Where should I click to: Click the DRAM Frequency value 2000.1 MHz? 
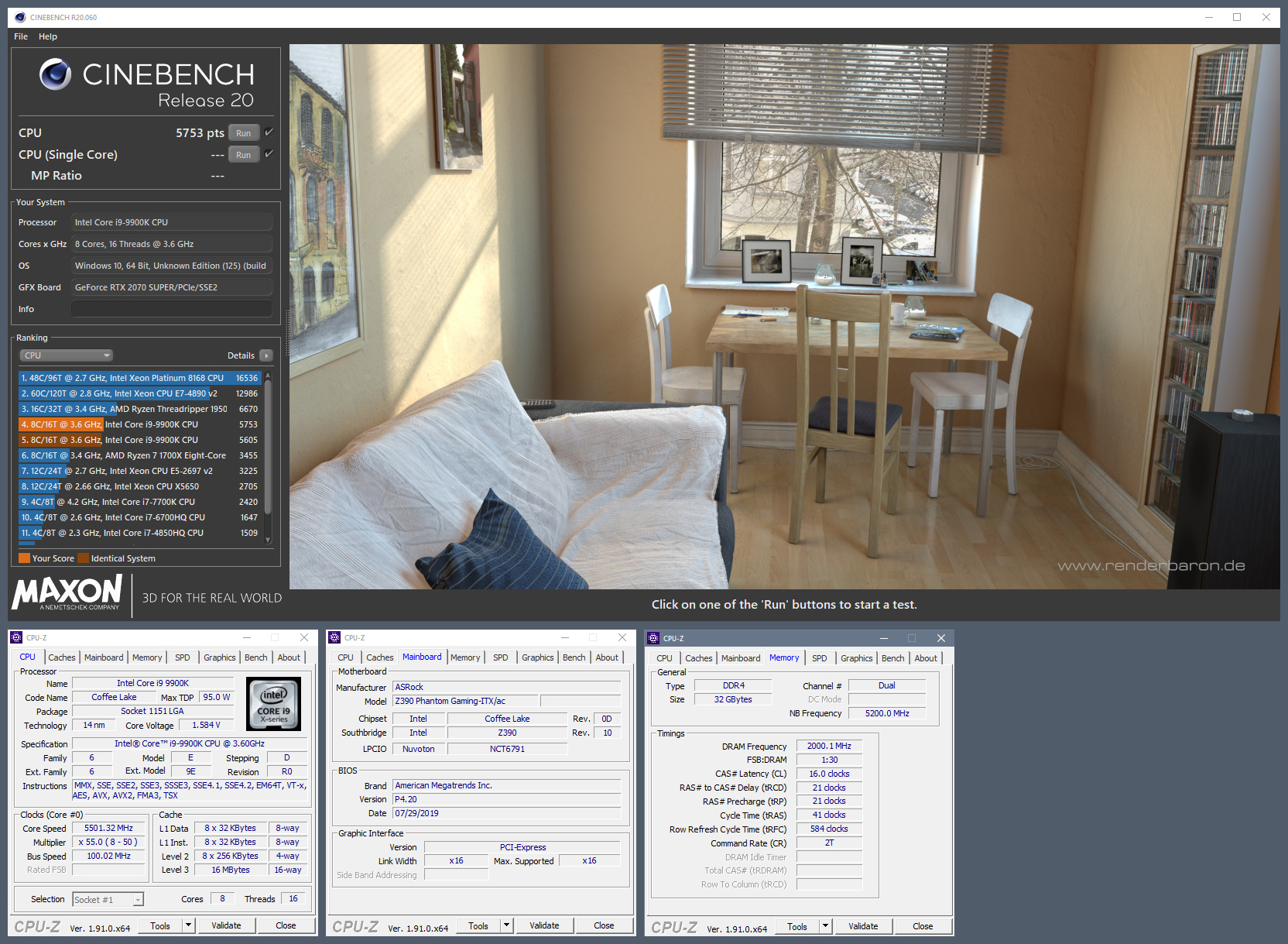point(829,746)
